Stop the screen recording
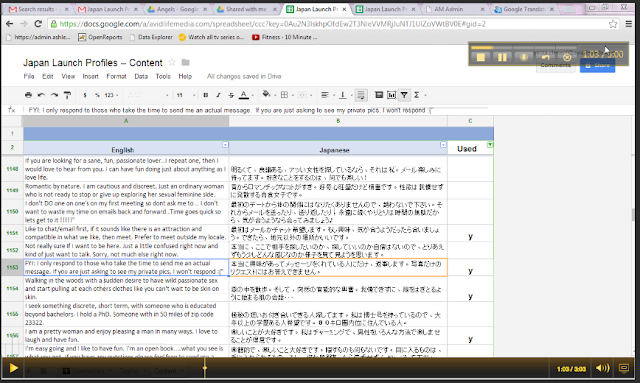This screenshot has height=383, width=640. point(481,57)
